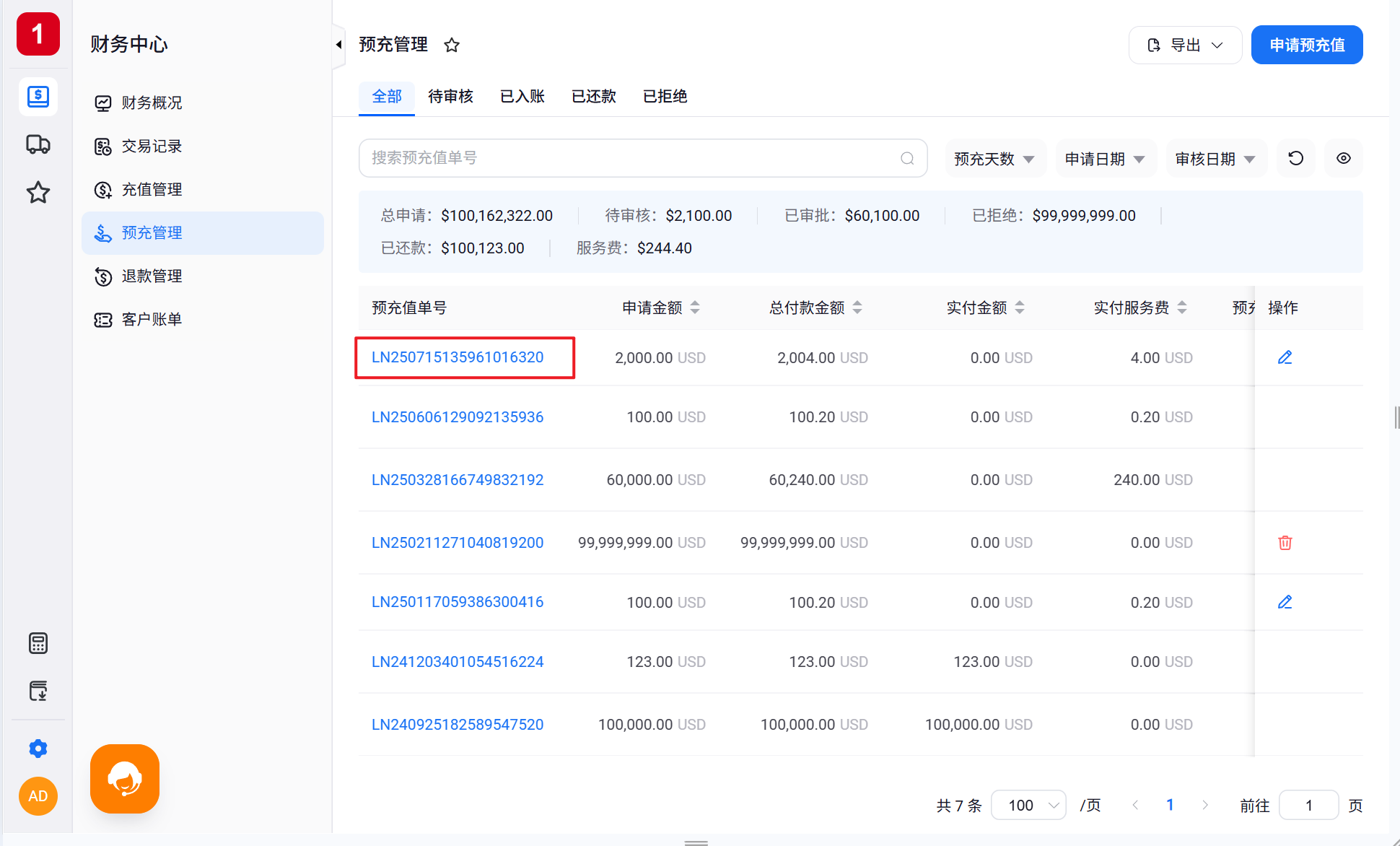Viewport: 1400px width, 846px height.
Task: Go to the previous page arrow
Action: [1136, 805]
